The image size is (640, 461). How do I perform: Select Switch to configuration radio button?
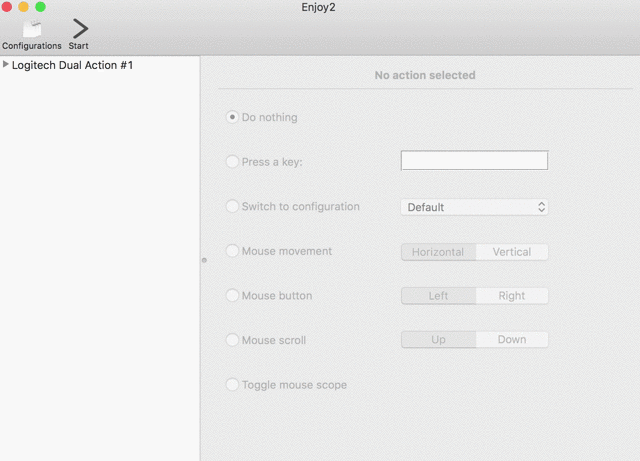(232, 206)
